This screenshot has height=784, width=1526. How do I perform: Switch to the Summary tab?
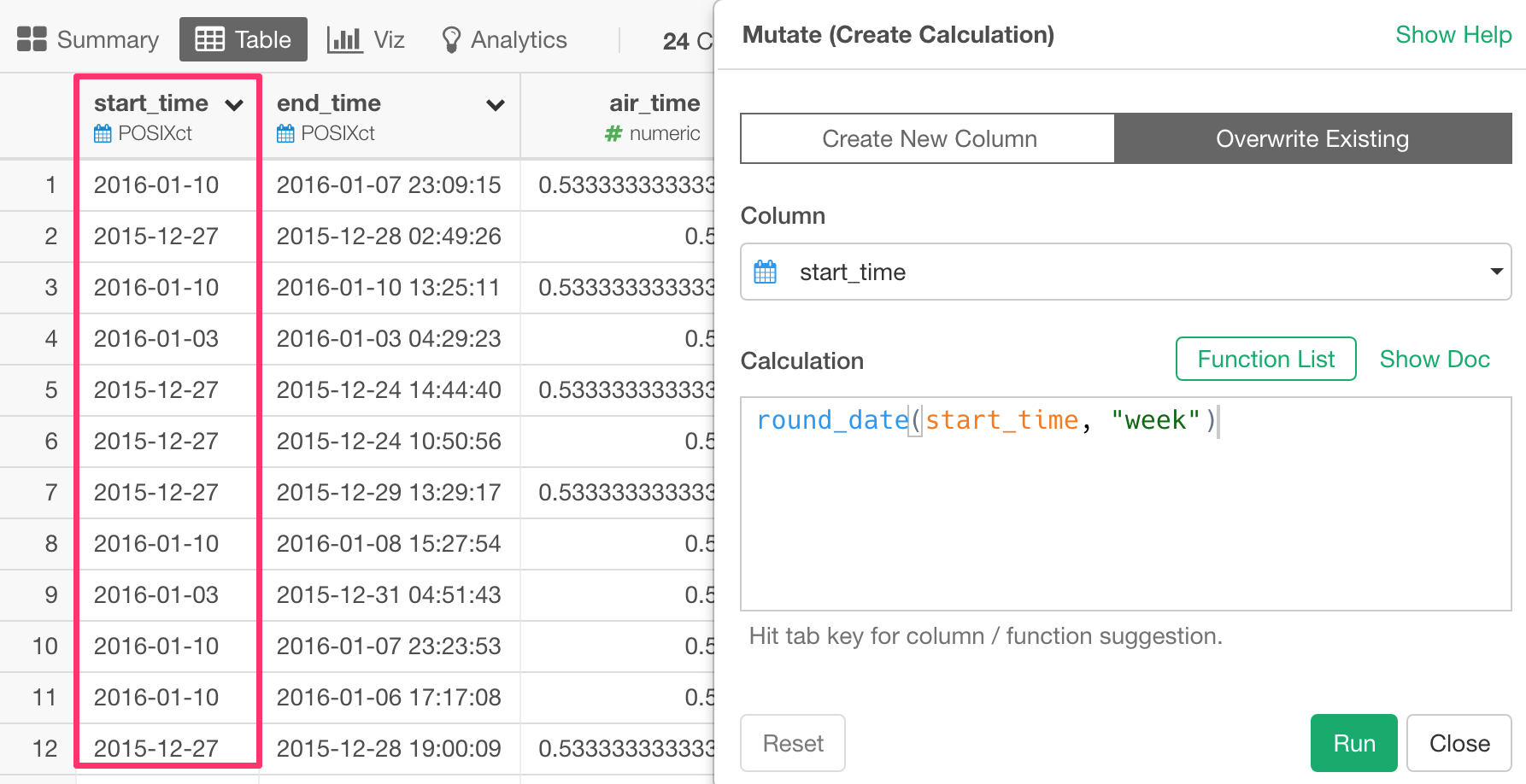[x=88, y=39]
